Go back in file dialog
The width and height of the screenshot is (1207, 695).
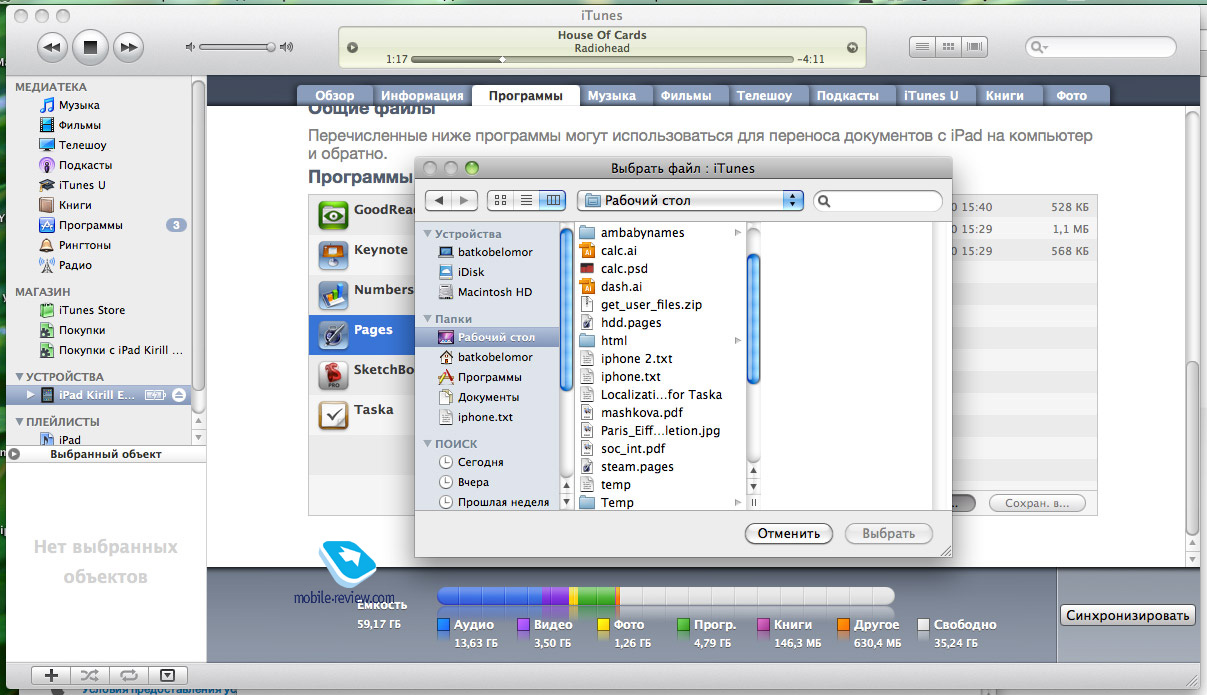click(x=438, y=200)
